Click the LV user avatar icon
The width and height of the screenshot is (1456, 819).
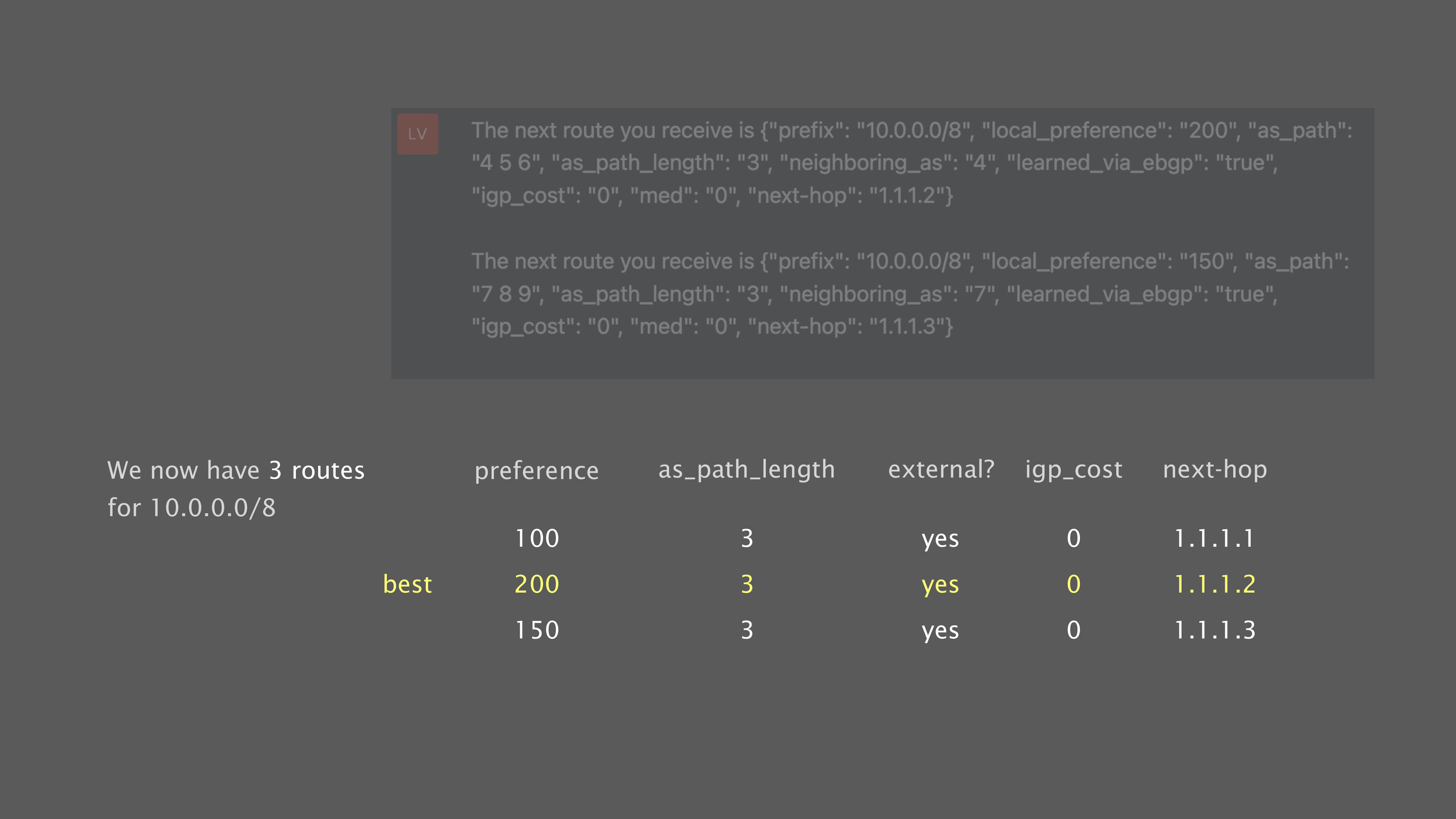pos(418,134)
